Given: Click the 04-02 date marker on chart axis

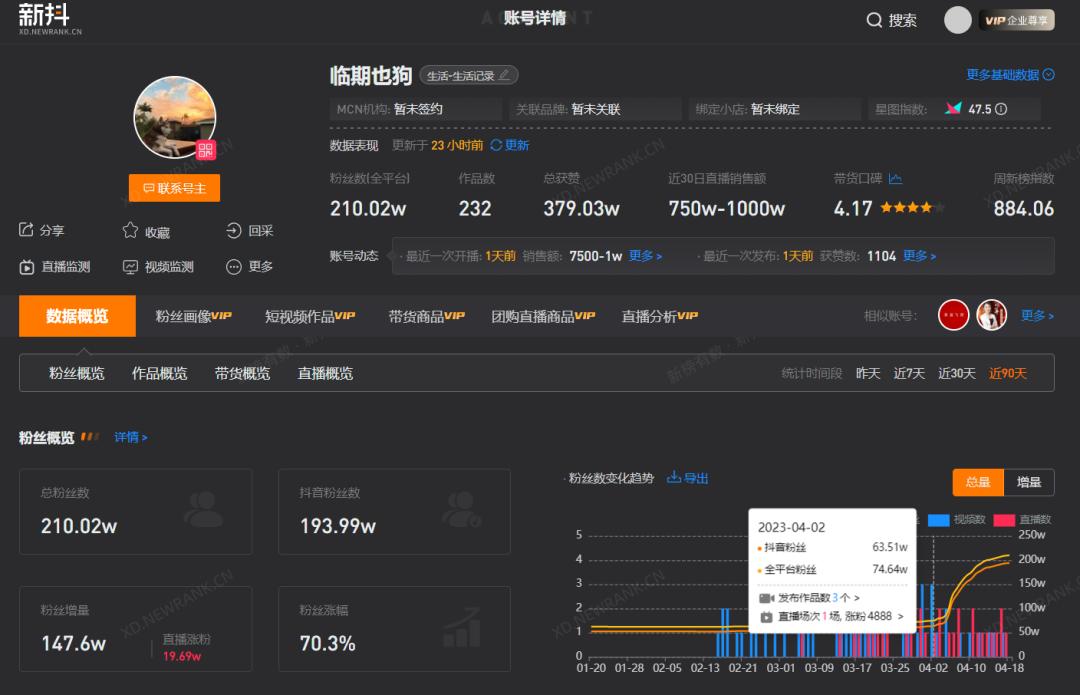Looking at the screenshot, I should (x=933, y=667).
